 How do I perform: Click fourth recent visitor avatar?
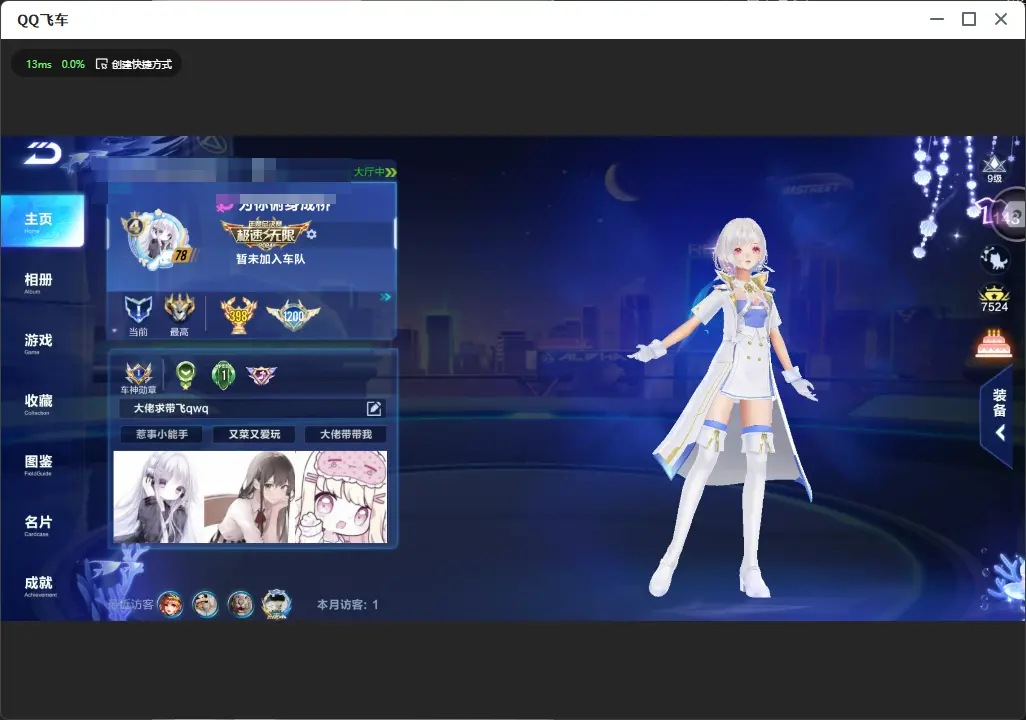coord(276,604)
